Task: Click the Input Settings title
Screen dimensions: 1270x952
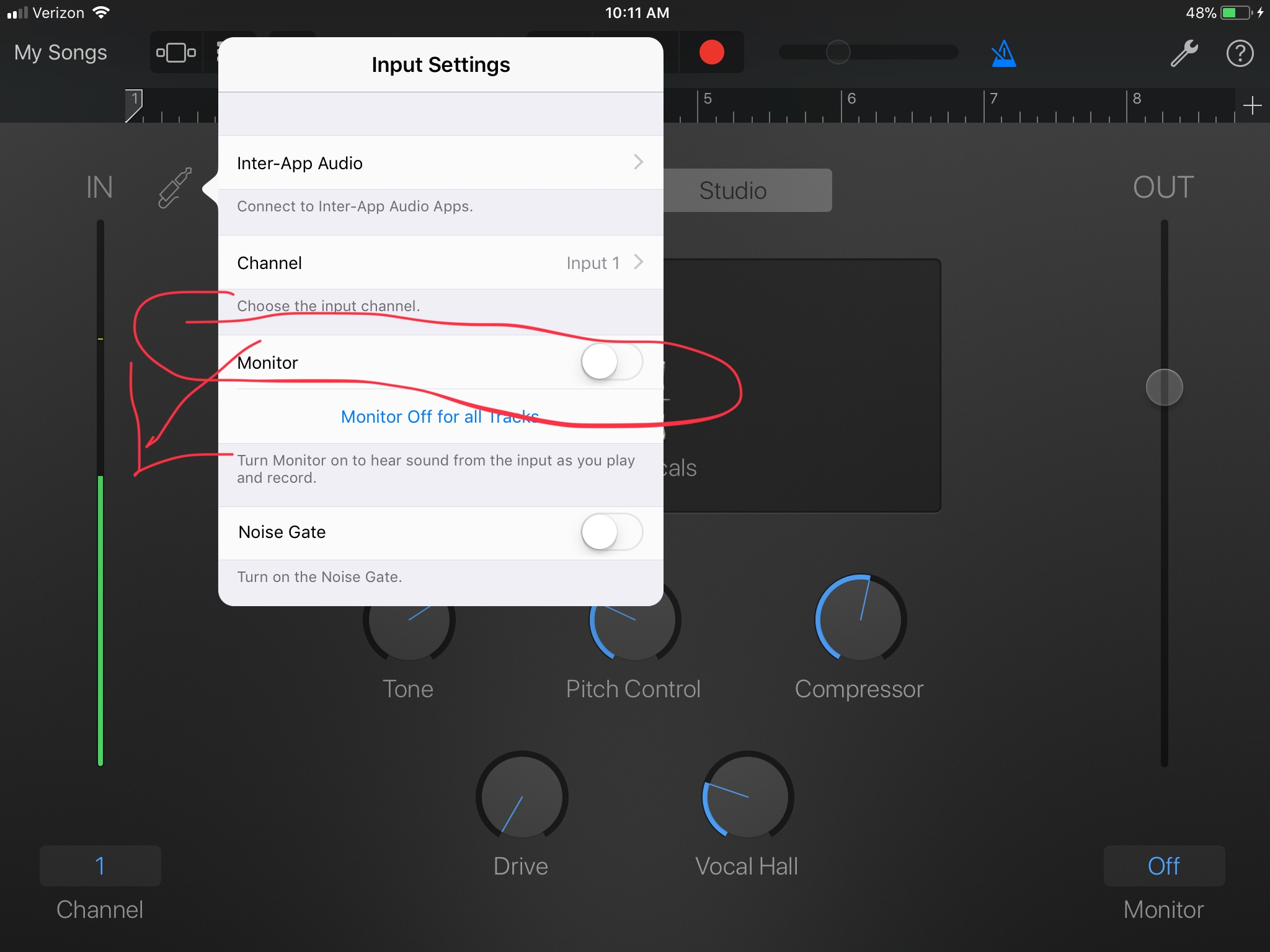Action: pyautogui.click(x=440, y=64)
